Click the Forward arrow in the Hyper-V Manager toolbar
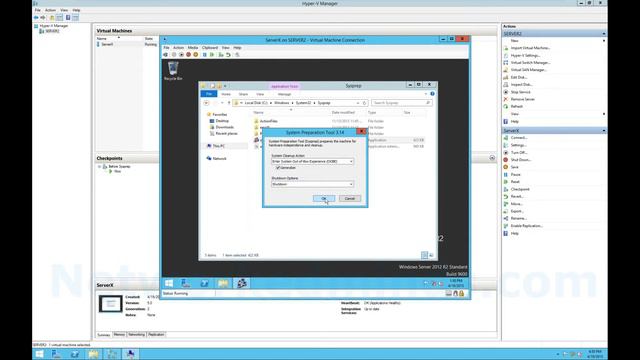 point(43,18)
